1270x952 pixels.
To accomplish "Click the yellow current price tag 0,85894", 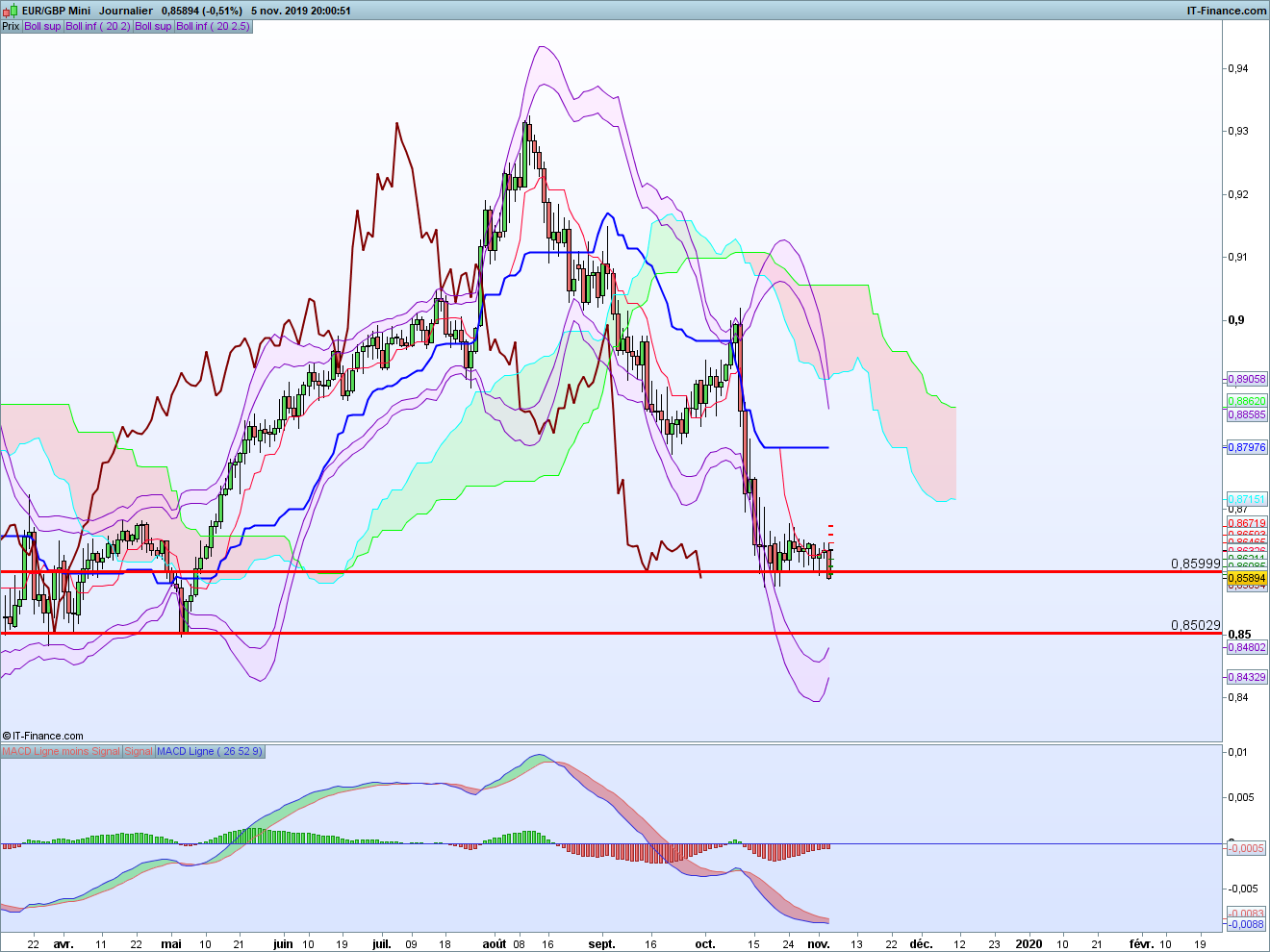I will 1247,578.
